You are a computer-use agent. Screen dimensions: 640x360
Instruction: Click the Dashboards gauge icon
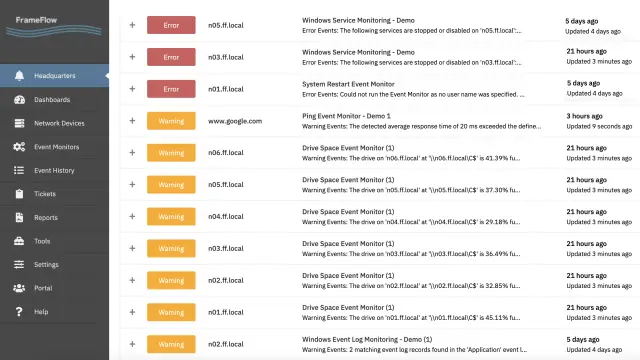(x=19, y=100)
